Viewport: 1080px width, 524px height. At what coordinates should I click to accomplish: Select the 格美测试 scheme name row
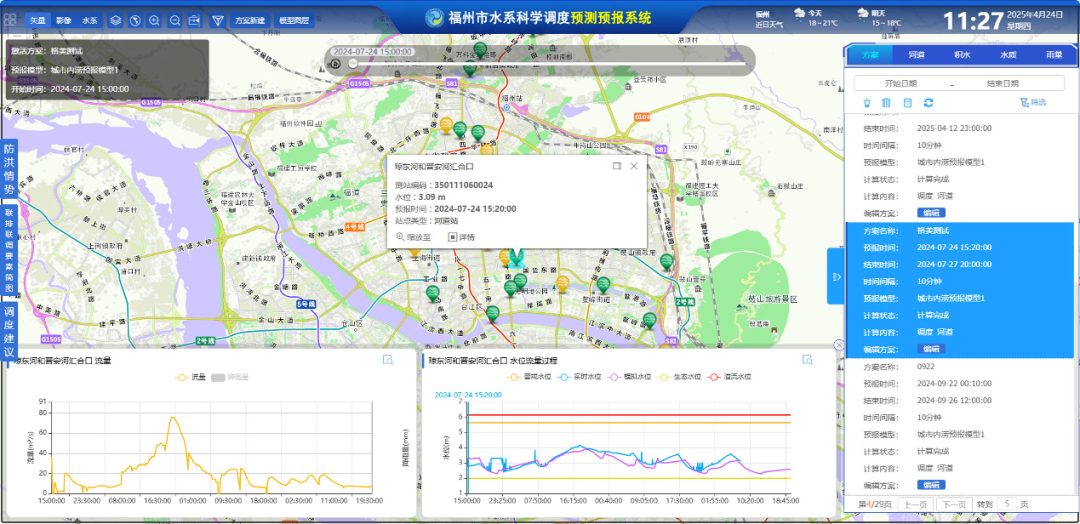click(959, 230)
